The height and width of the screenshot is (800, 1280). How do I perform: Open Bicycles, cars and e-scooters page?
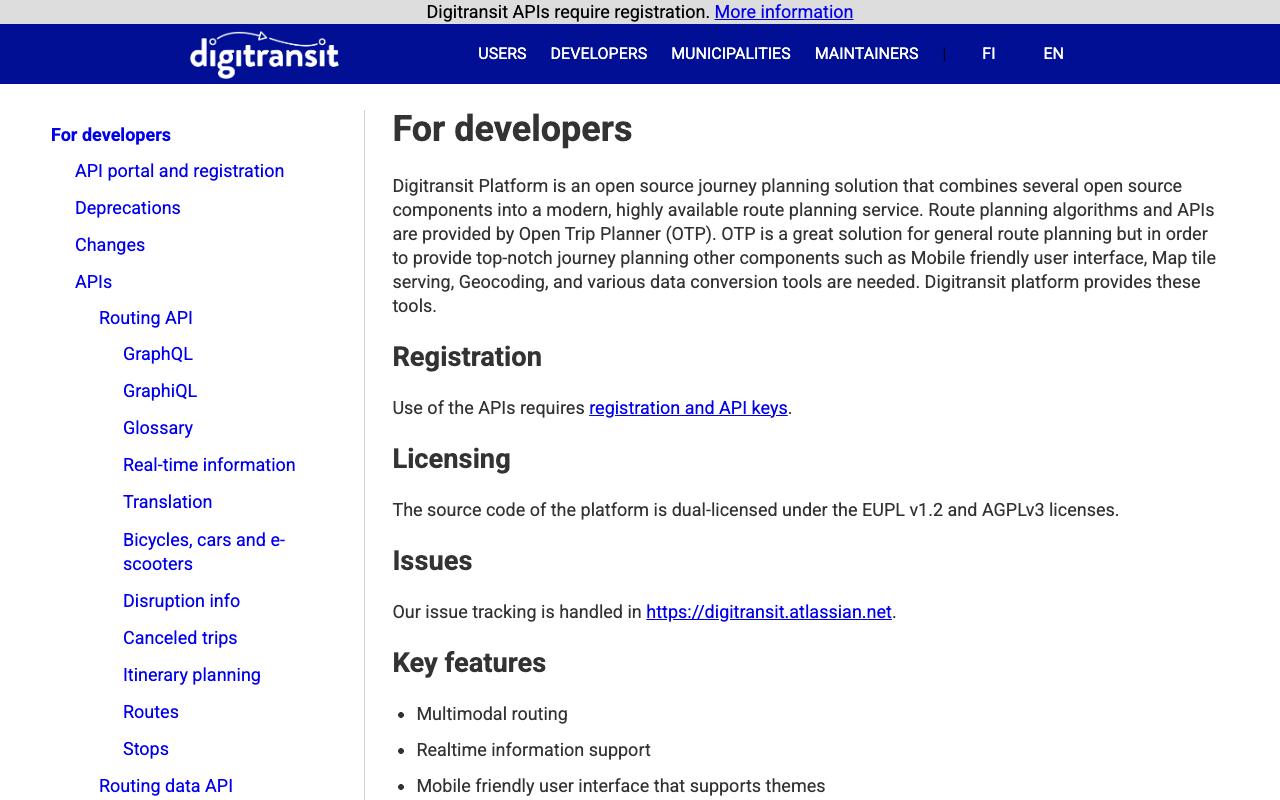click(204, 552)
